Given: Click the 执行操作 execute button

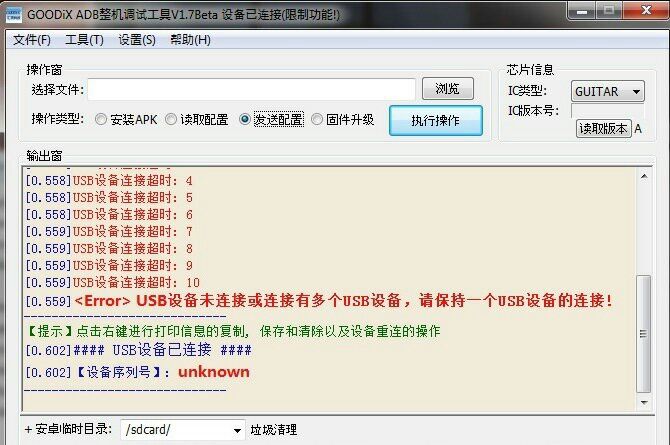Looking at the screenshot, I should pos(435,121).
